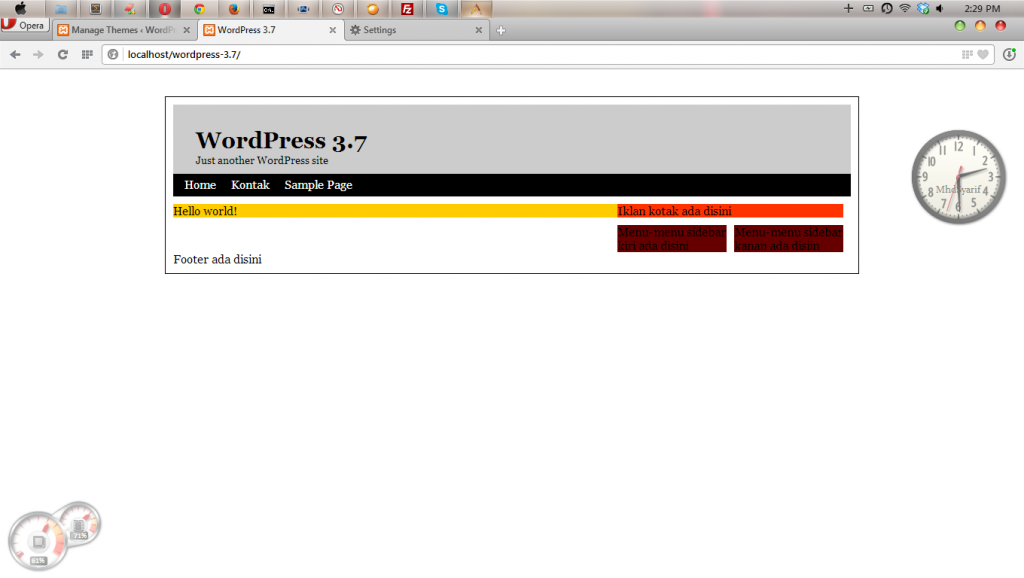Screen dimensions: 1024x578
Task: Open the red eraser app icon in the dock
Action: 130,9
